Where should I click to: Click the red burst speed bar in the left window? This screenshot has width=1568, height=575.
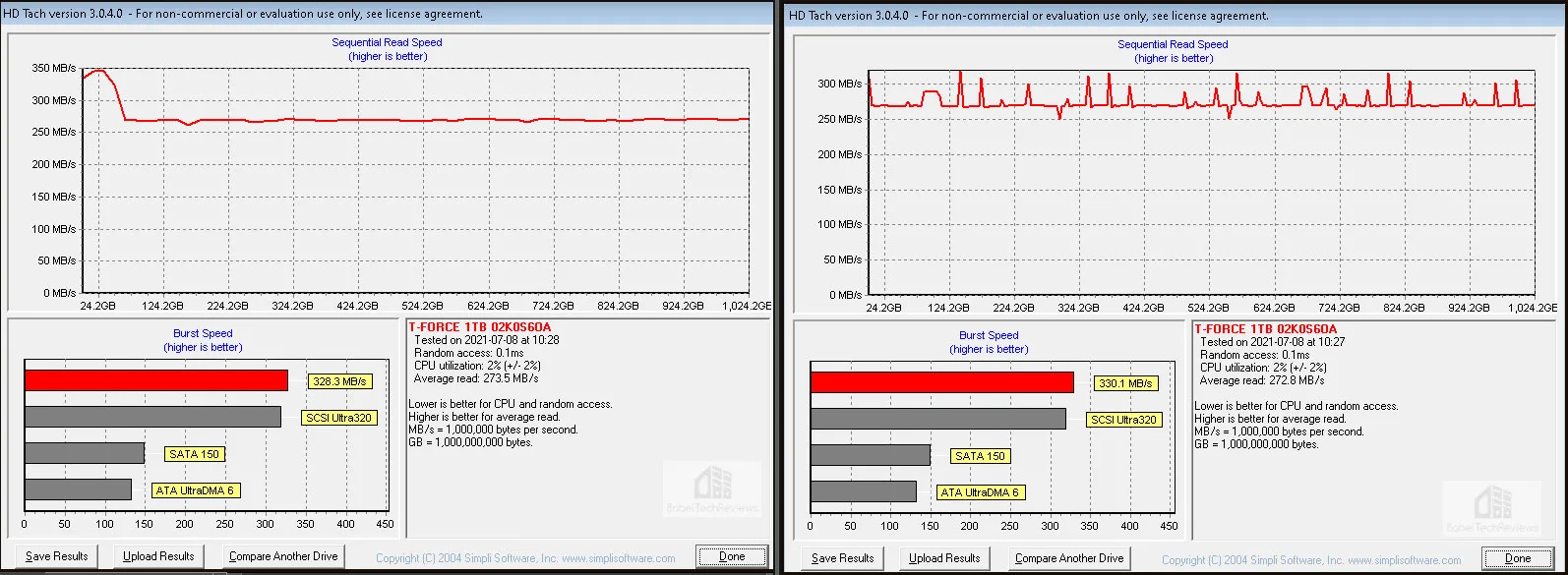(156, 380)
